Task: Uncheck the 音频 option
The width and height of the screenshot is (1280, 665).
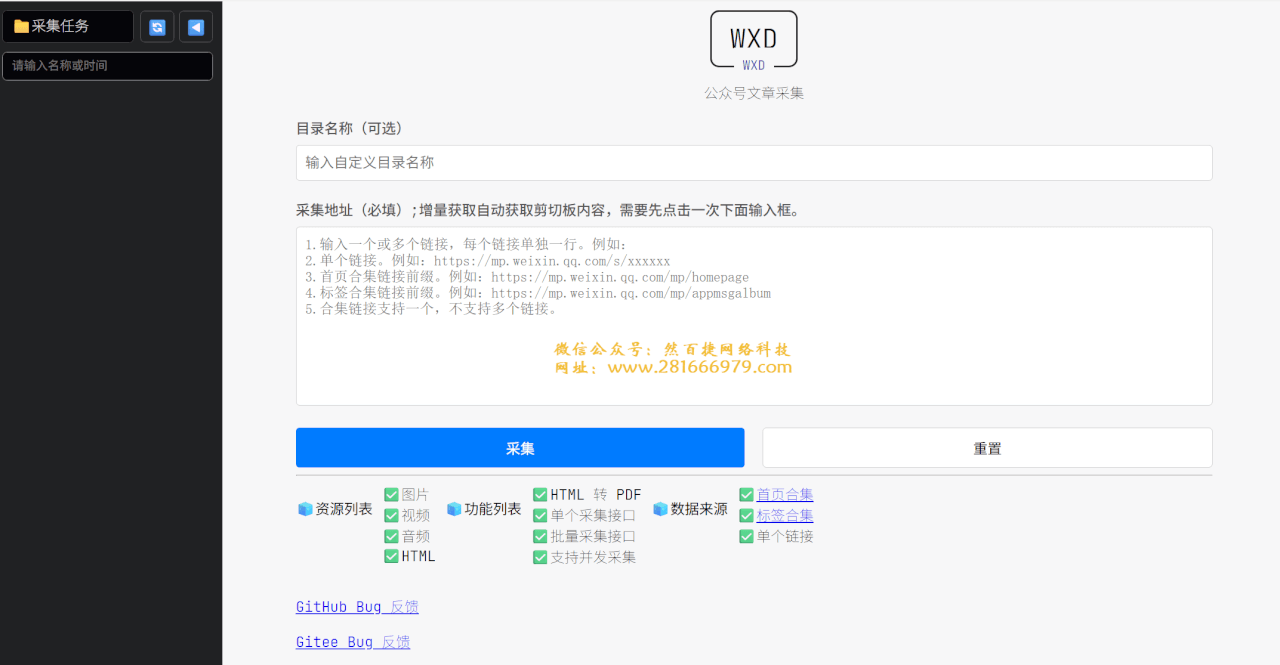Action: coord(391,536)
